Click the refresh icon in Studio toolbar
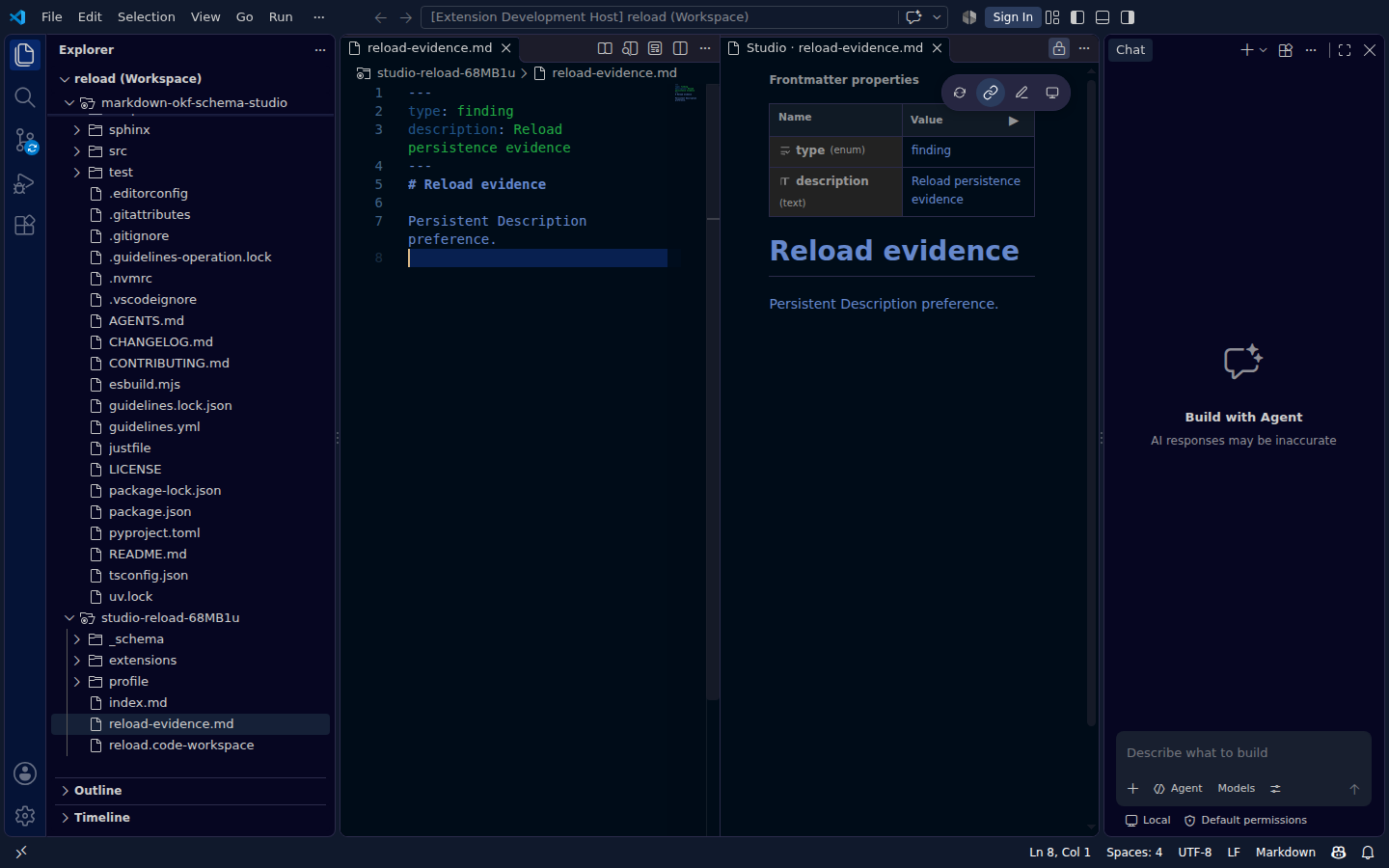1389x868 pixels. click(960, 93)
